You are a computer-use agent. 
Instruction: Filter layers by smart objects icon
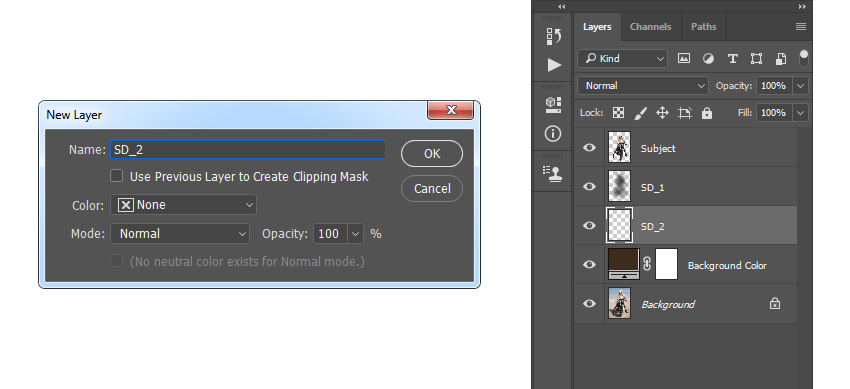tap(781, 59)
